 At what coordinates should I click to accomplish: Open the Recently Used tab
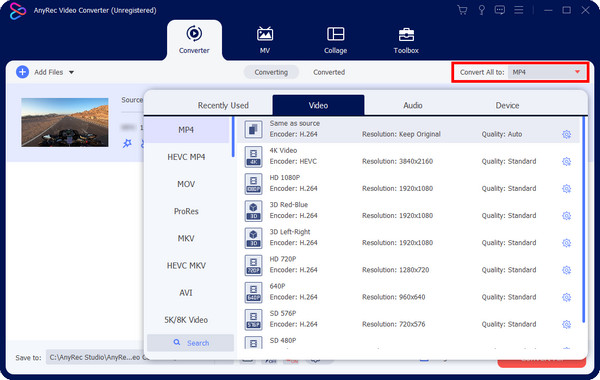(x=223, y=105)
